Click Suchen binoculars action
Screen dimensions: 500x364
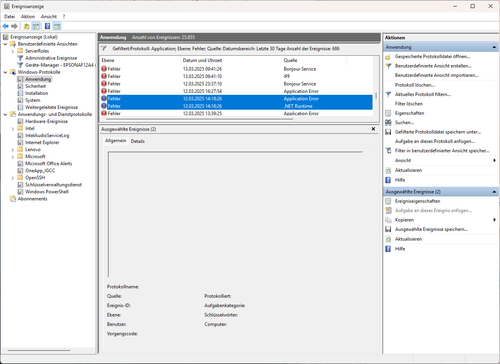click(x=404, y=122)
